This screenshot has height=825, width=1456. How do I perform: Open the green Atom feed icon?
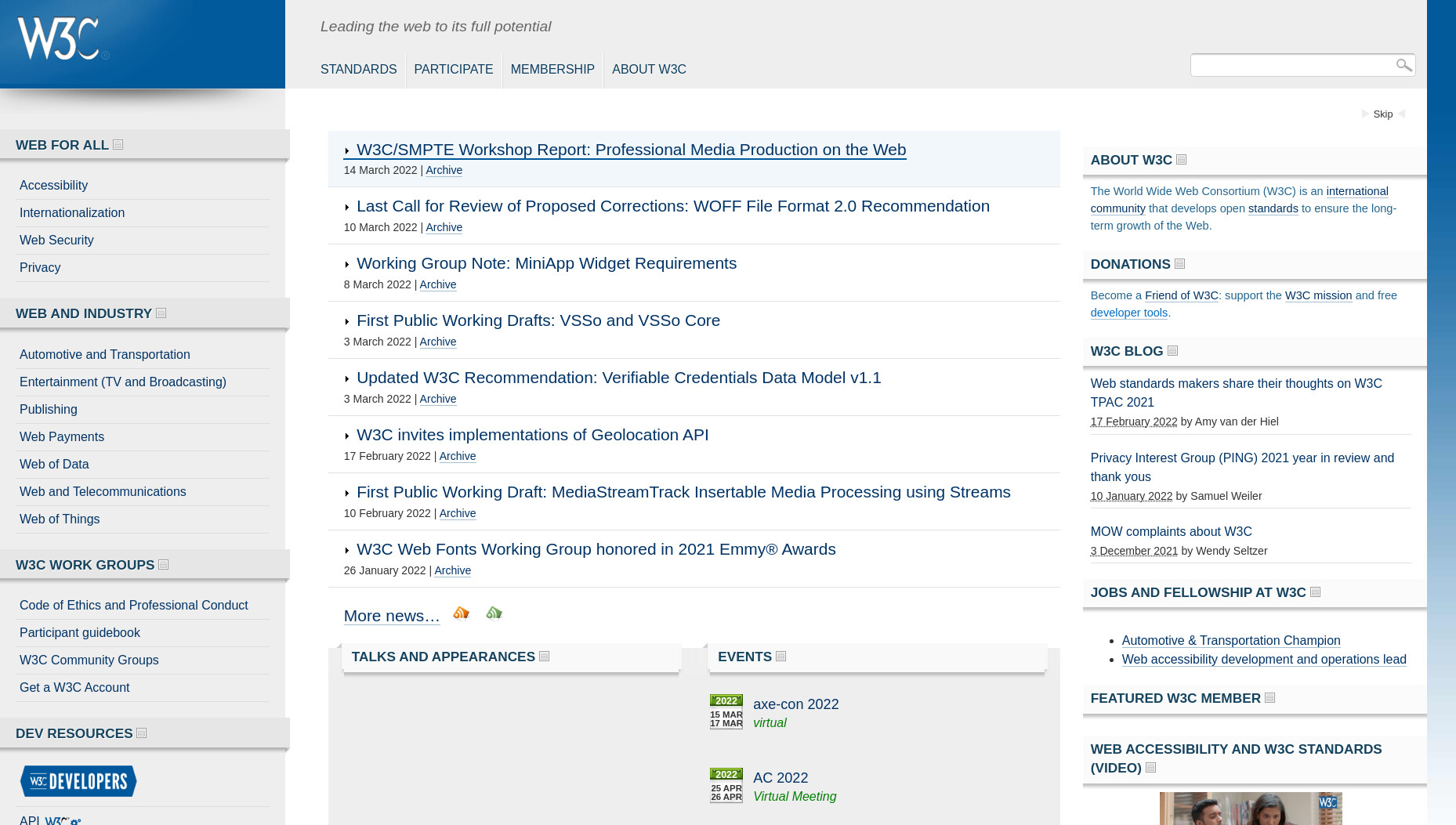(494, 613)
